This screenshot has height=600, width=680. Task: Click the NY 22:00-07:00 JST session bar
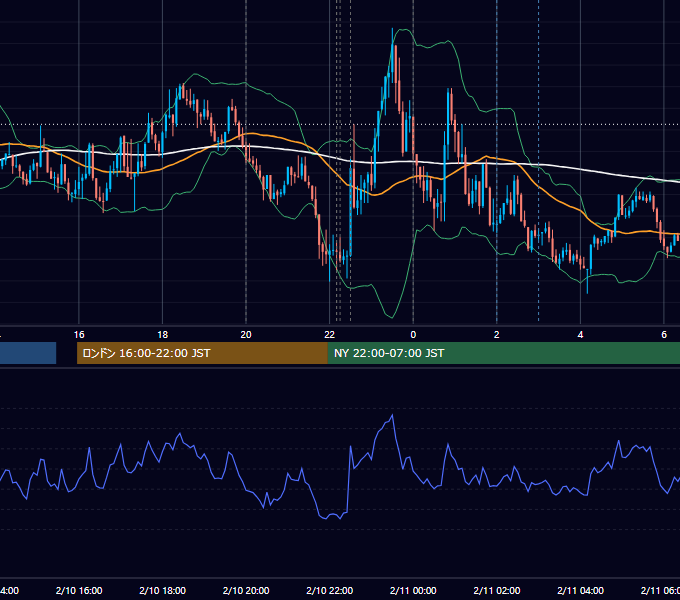click(503, 353)
